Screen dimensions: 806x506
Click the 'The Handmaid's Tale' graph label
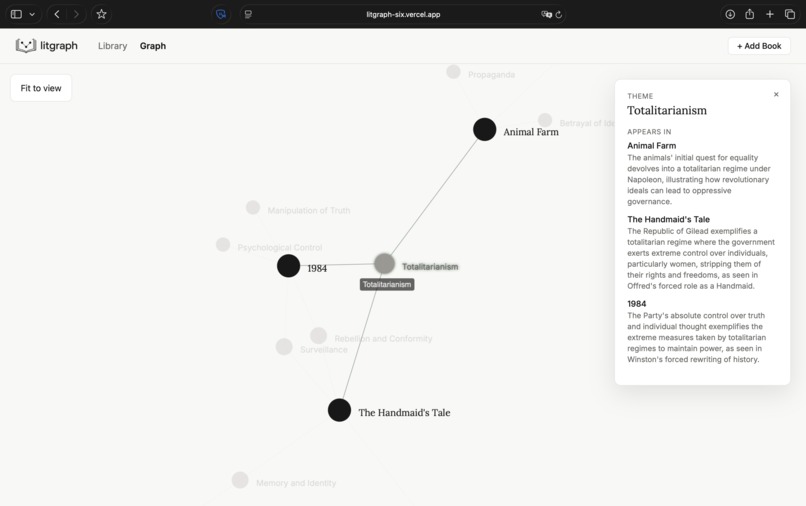(x=404, y=412)
